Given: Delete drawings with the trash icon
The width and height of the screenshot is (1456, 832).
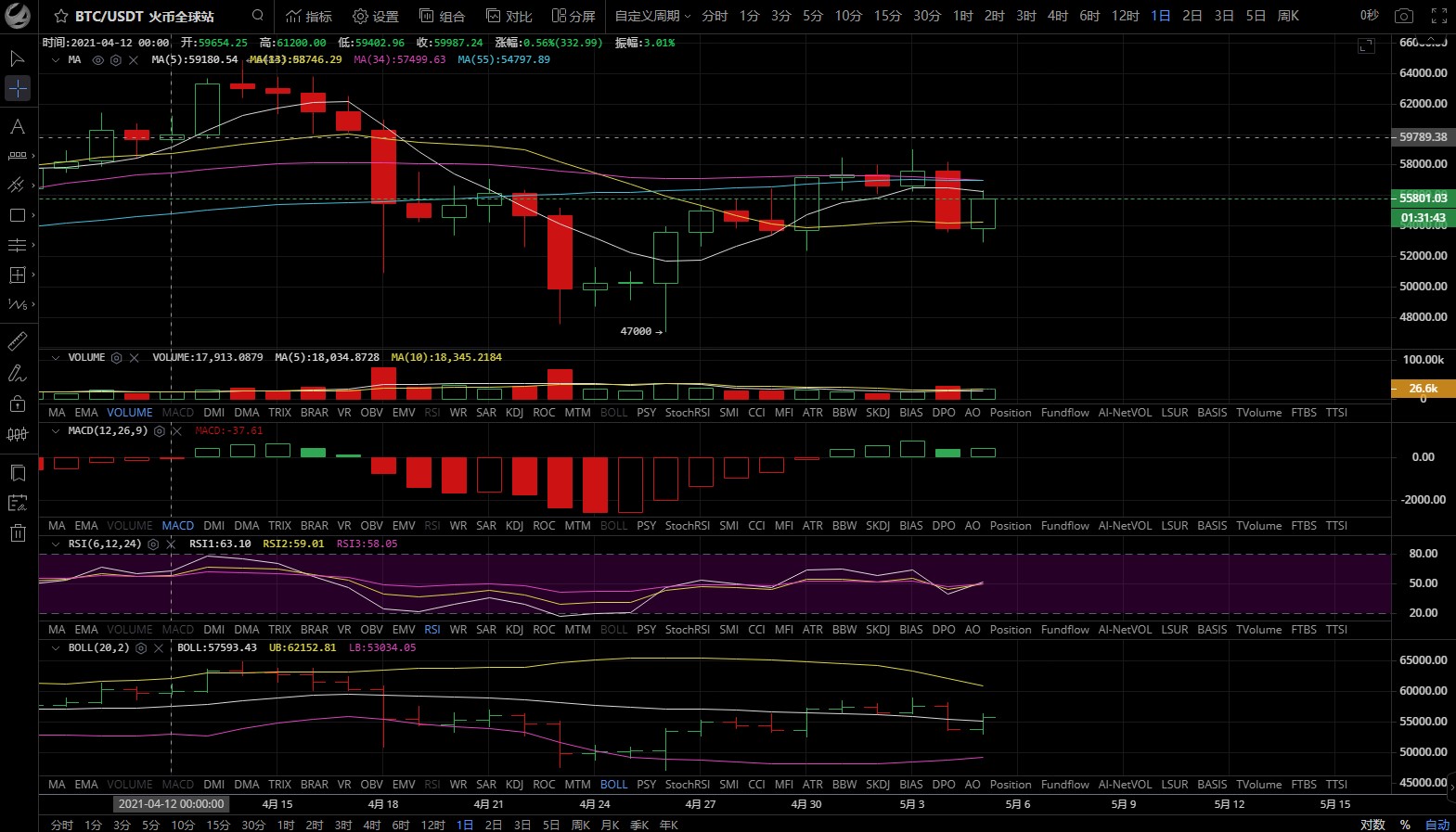Looking at the screenshot, I should point(17,532).
